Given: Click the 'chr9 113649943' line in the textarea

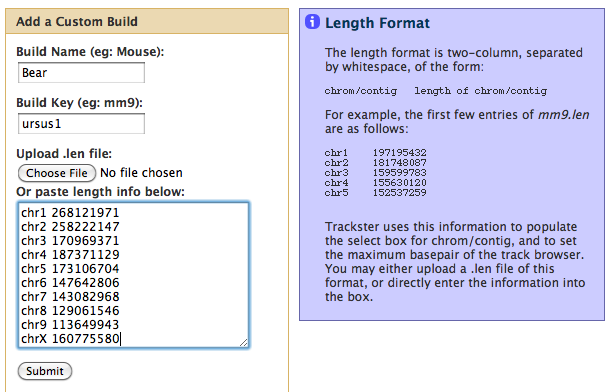Looking at the screenshot, I should click(x=70, y=325).
